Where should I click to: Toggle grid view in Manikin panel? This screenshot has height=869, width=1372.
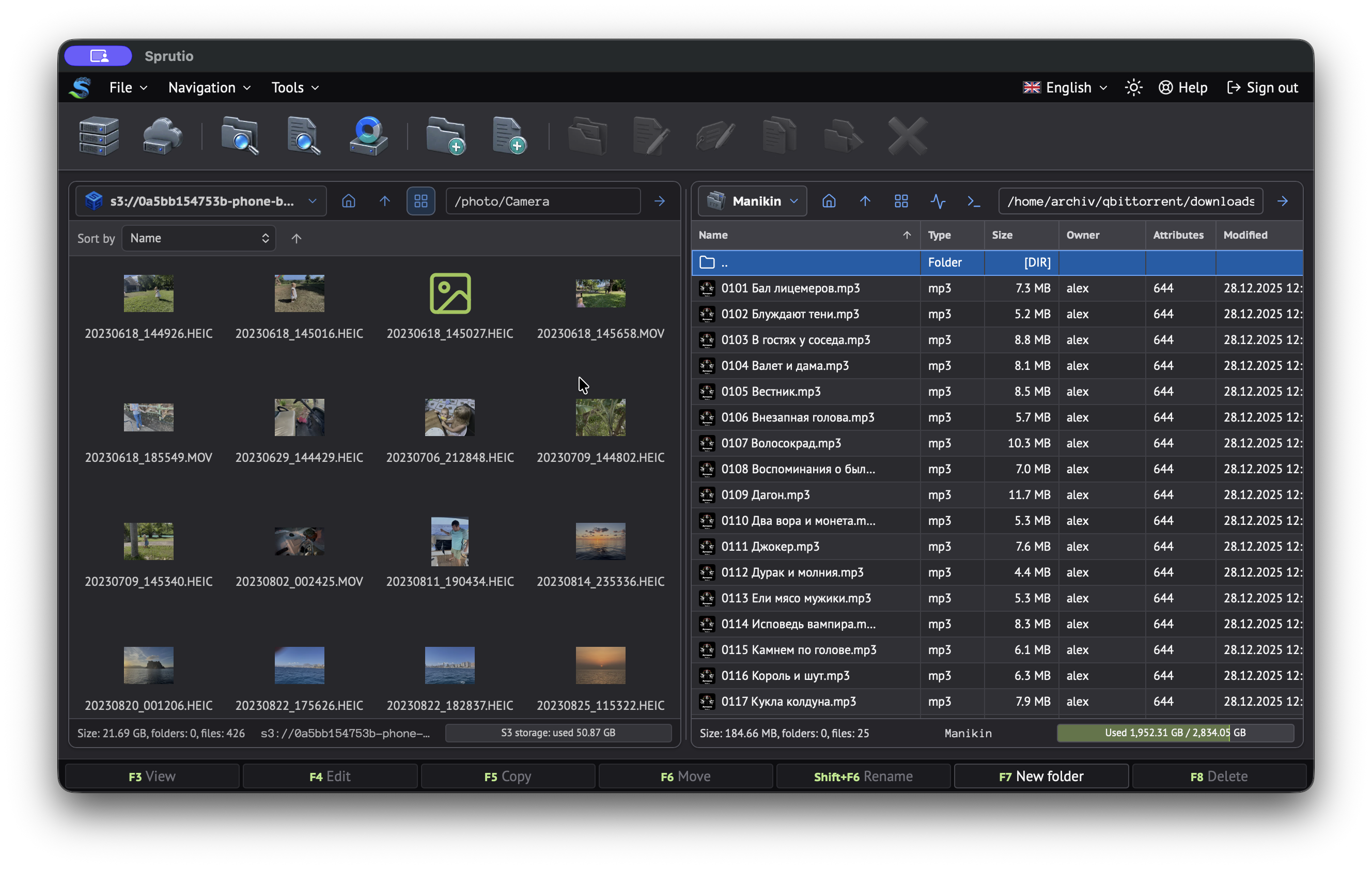click(901, 201)
